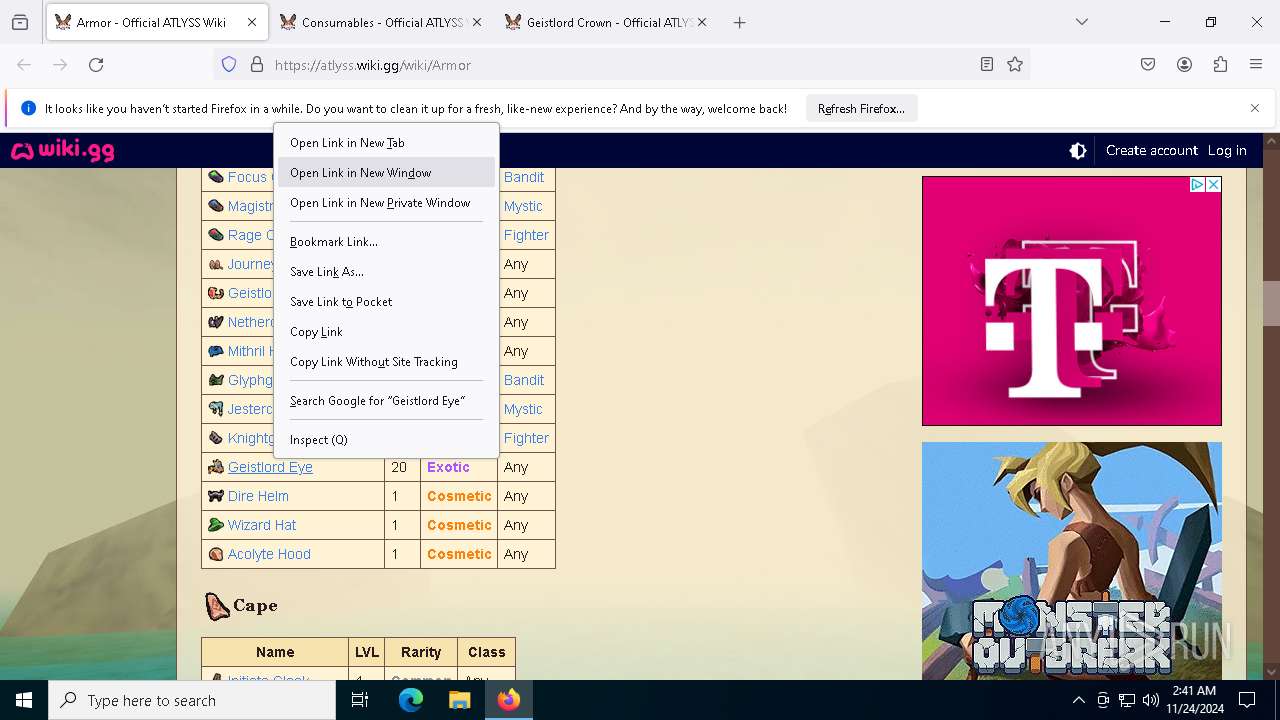Open Firefox account icon

(x=1184, y=65)
